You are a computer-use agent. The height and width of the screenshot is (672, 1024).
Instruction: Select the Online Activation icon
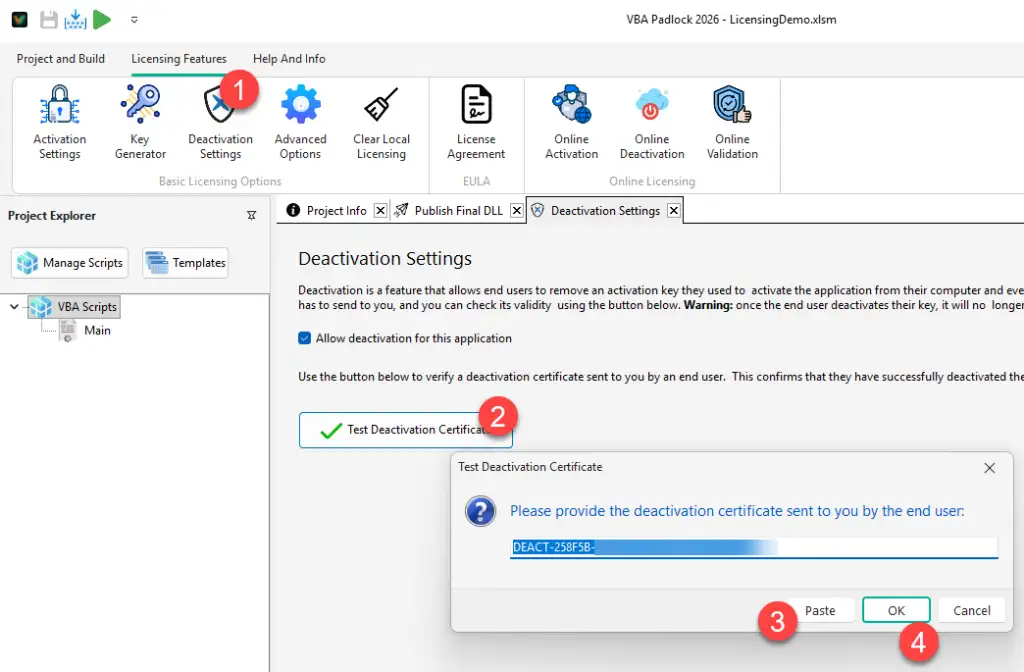(x=571, y=120)
